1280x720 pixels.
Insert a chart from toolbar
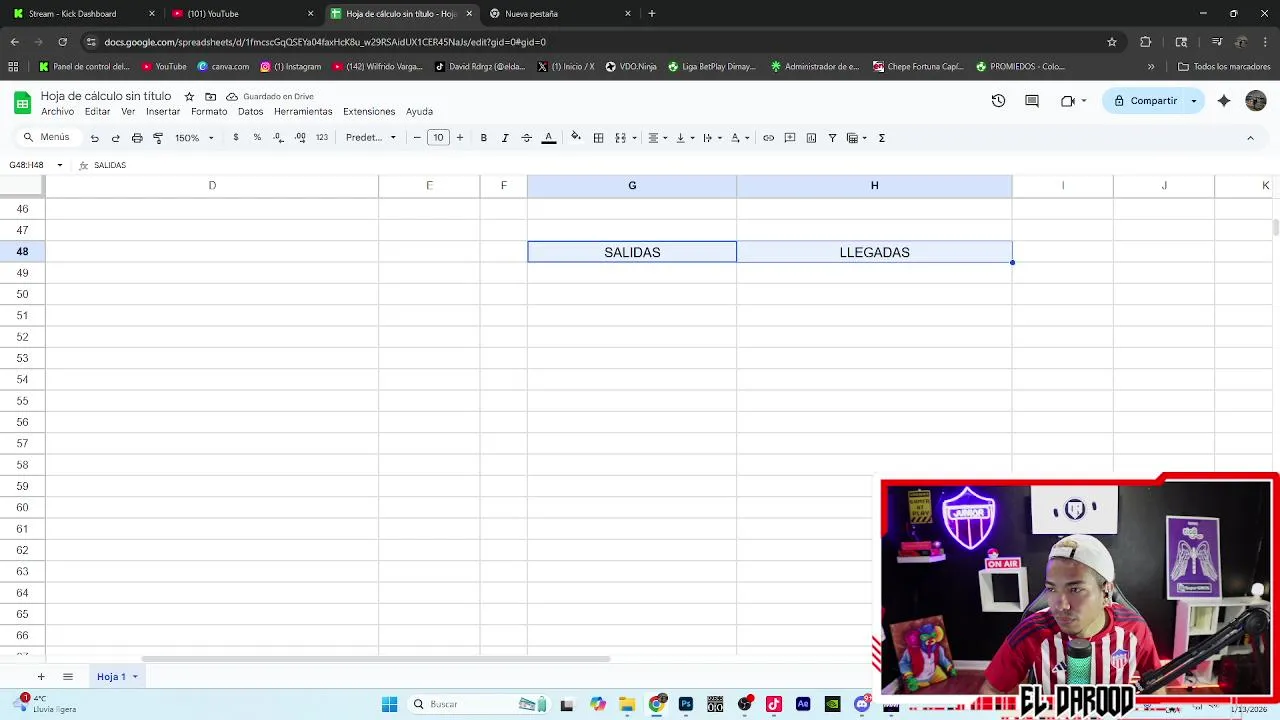(811, 138)
